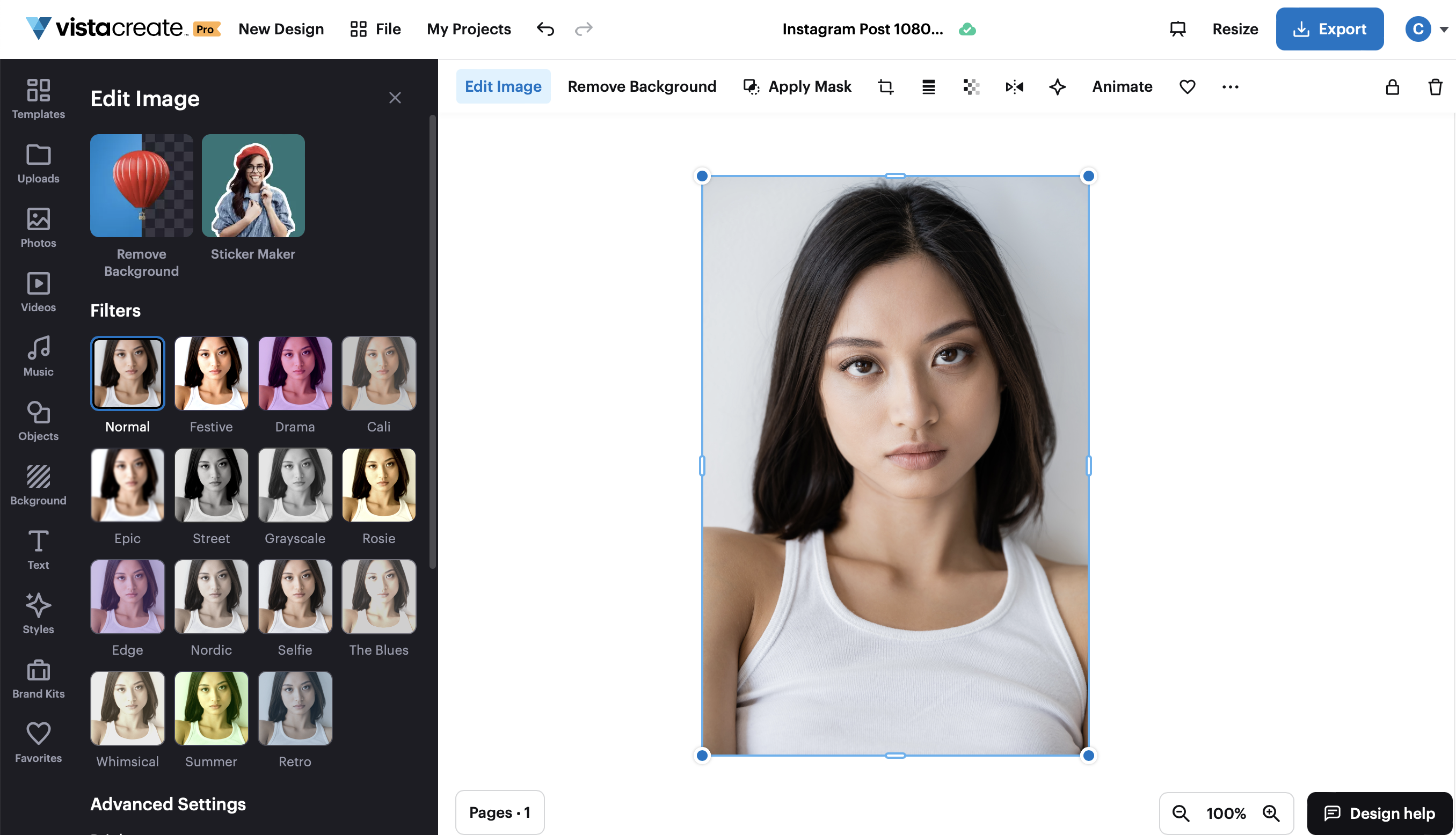
Task: Open the account dropdown arrow
Action: point(1446,28)
